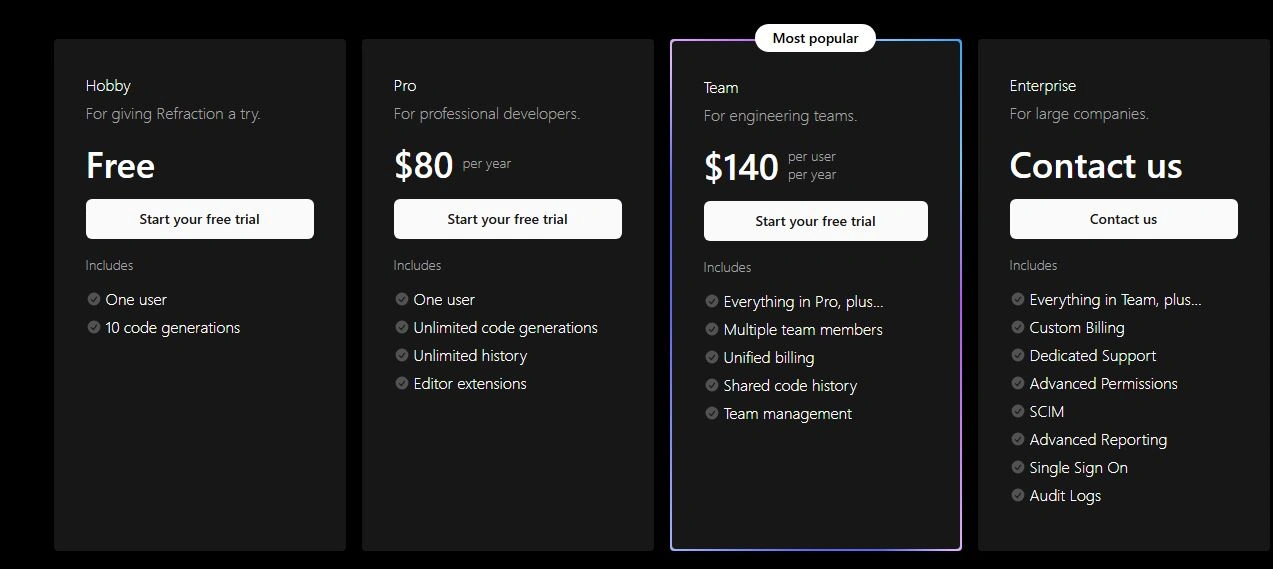Image resolution: width=1273 pixels, height=569 pixels.
Task: Click the checkmark icon next to Editor extensions
Action: [x=402, y=383]
